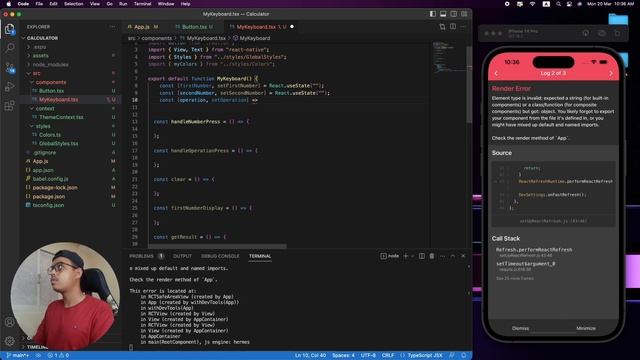Open the Source Control view
The image size is (640, 360).
point(9,67)
